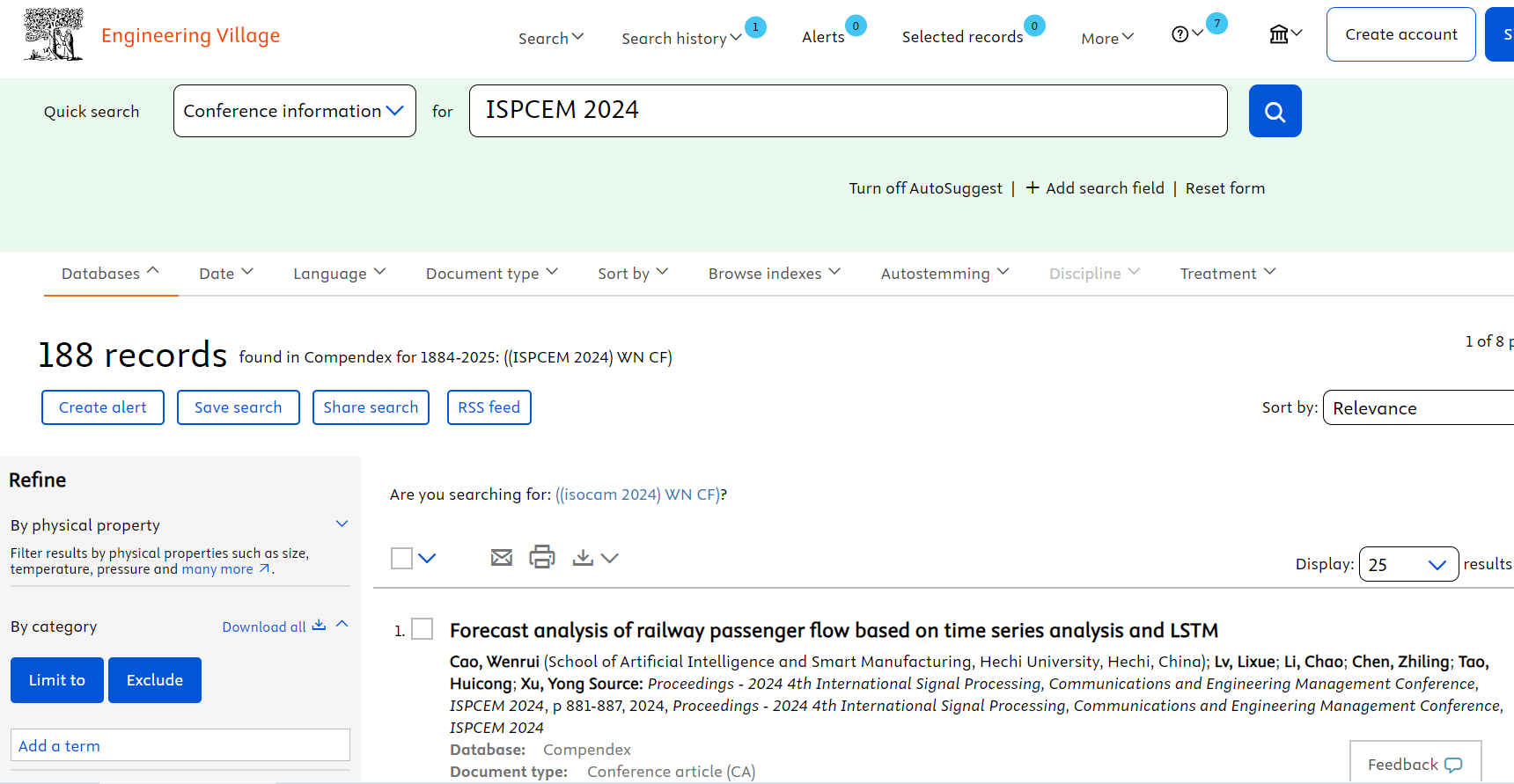Open the Forecast analysis of railway passenger title
Image resolution: width=1514 pixels, height=784 pixels.
coord(834,630)
